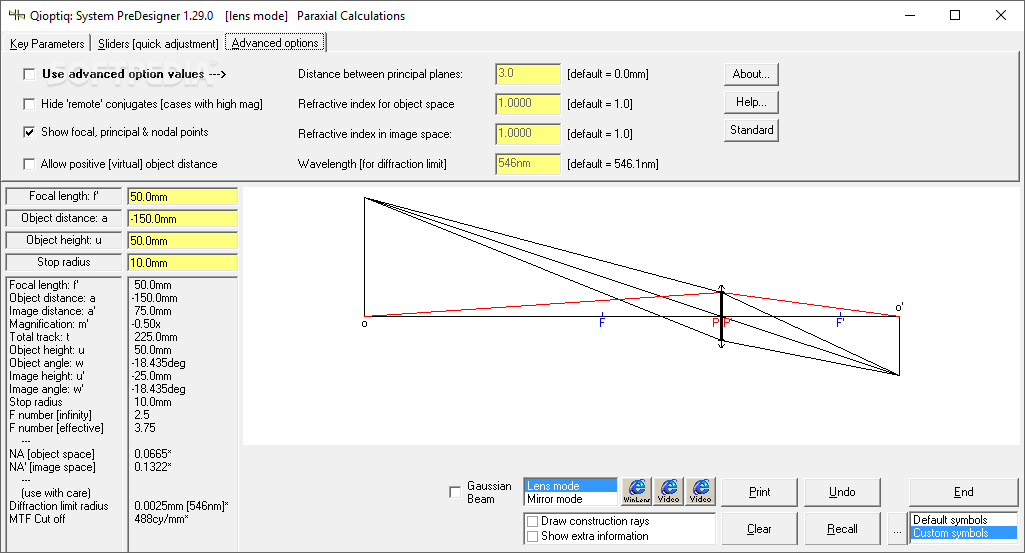Click the image space refractive index field
Image resolution: width=1025 pixels, height=553 pixels.
(528, 134)
